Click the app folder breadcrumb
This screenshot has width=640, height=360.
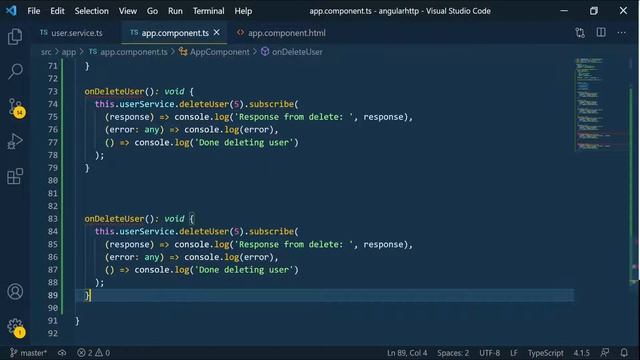point(69,52)
